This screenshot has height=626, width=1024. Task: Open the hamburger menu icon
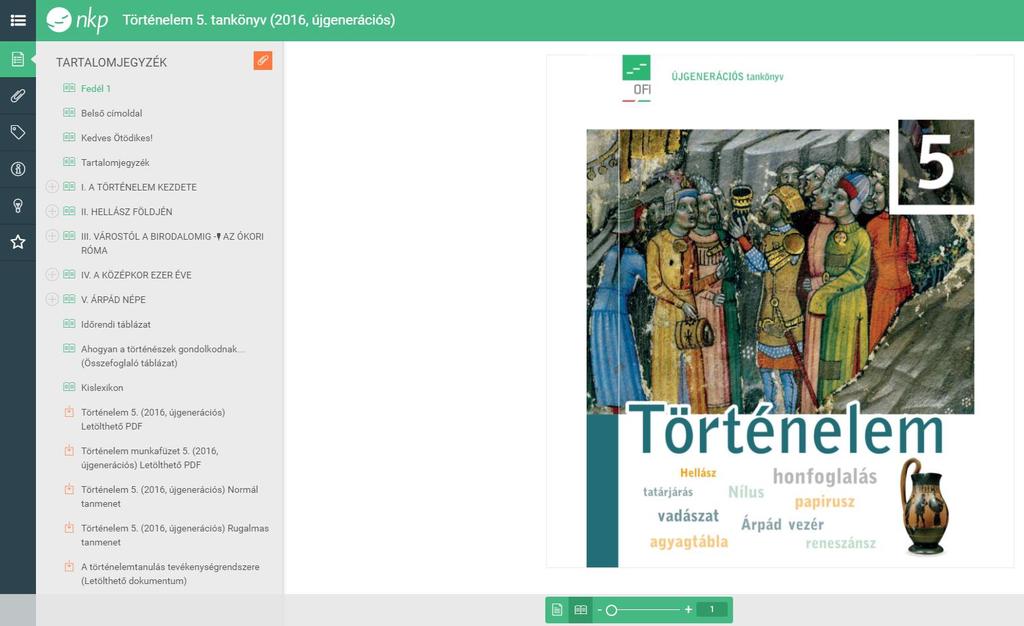pos(18,20)
